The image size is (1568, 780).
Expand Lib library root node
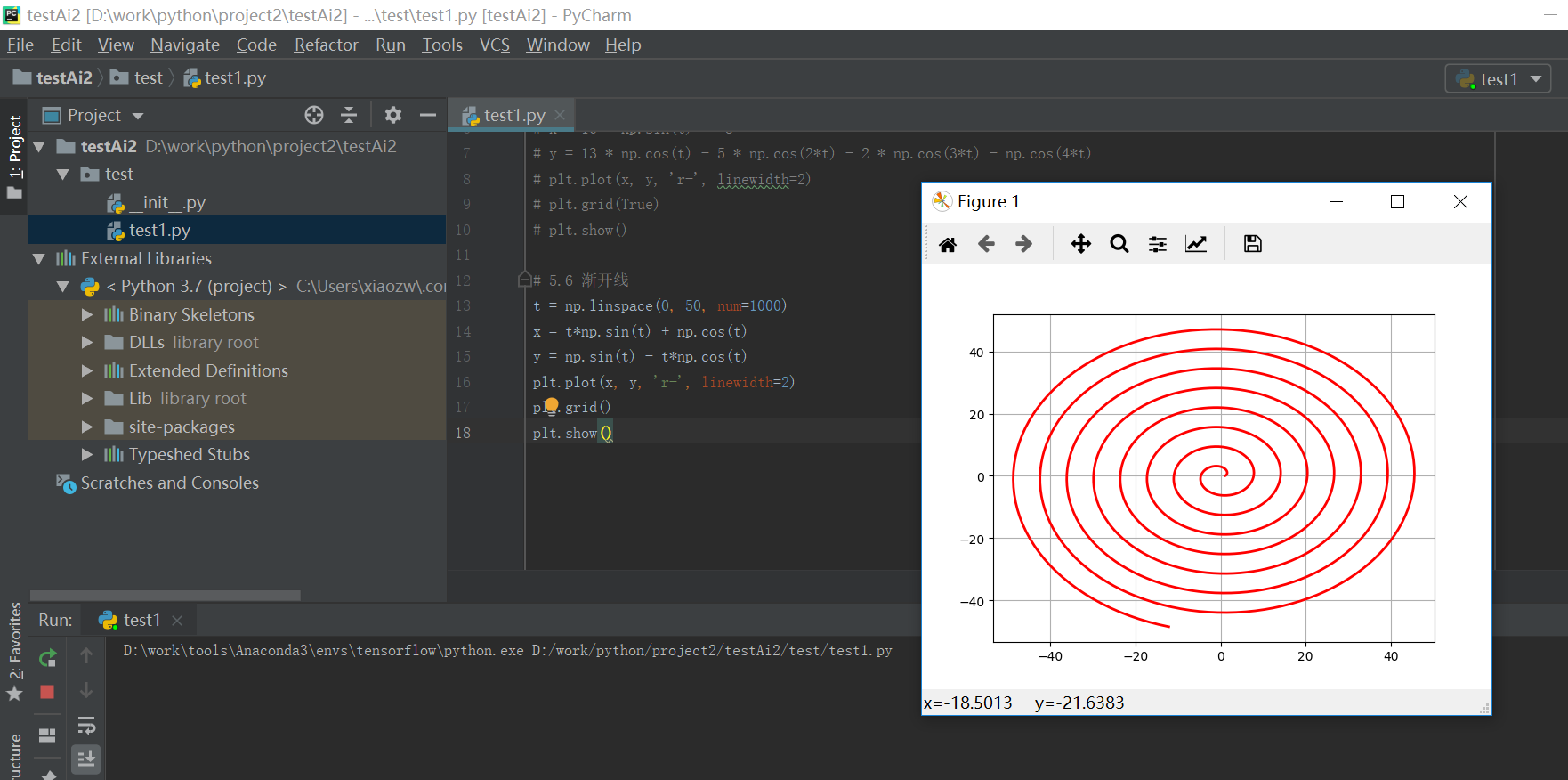[87, 398]
